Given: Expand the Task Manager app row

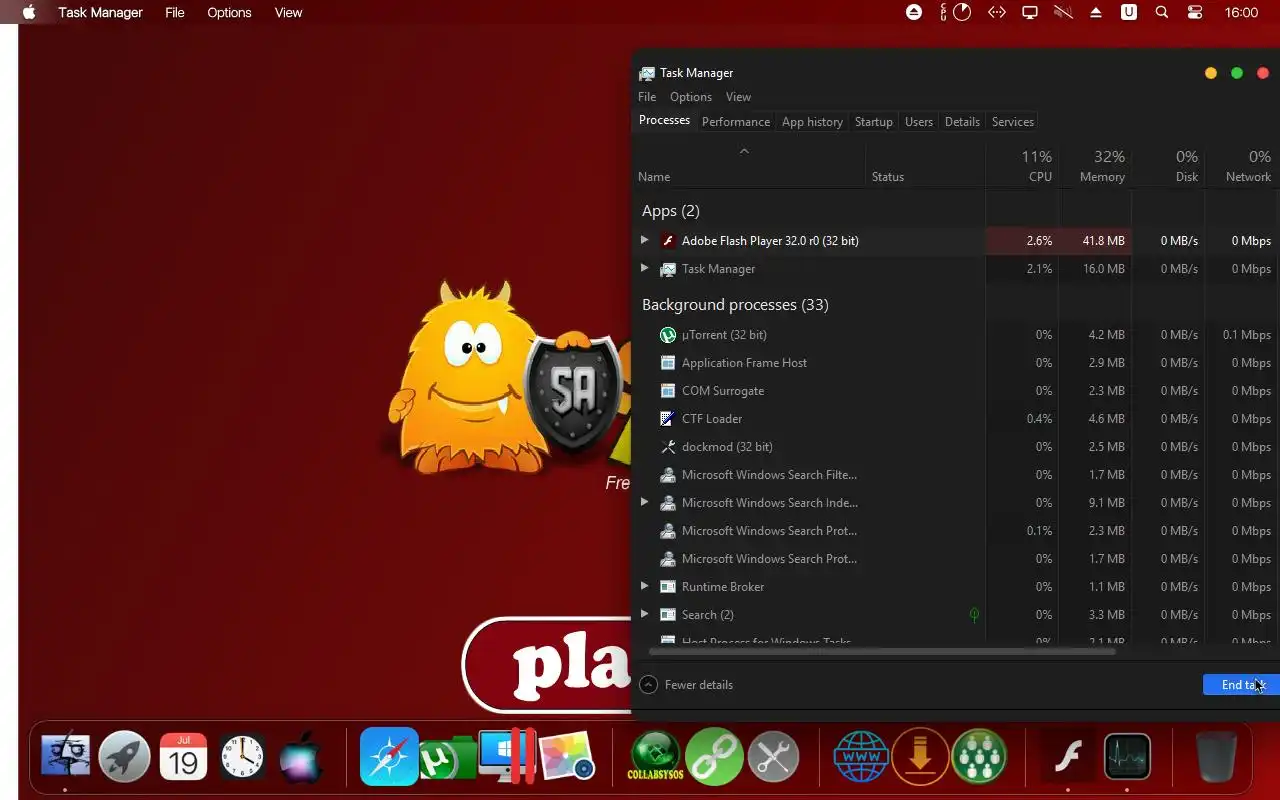Looking at the screenshot, I should 645,268.
